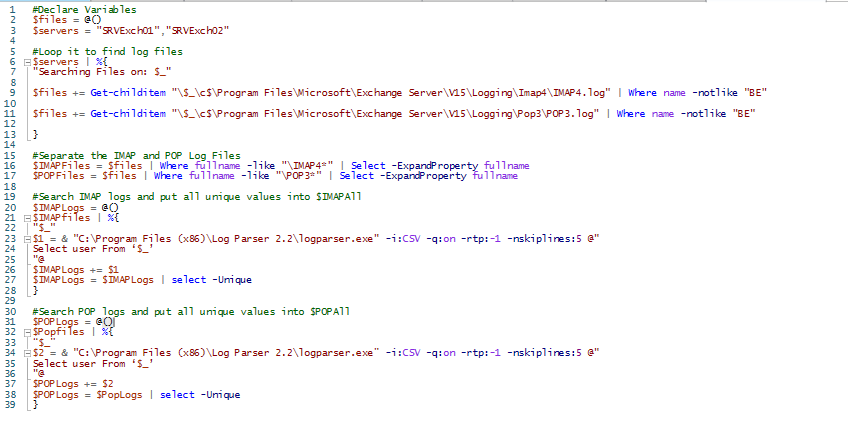This screenshot has width=848, height=423.
Task: Click line number 15 in the gutter
Action: point(11,155)
